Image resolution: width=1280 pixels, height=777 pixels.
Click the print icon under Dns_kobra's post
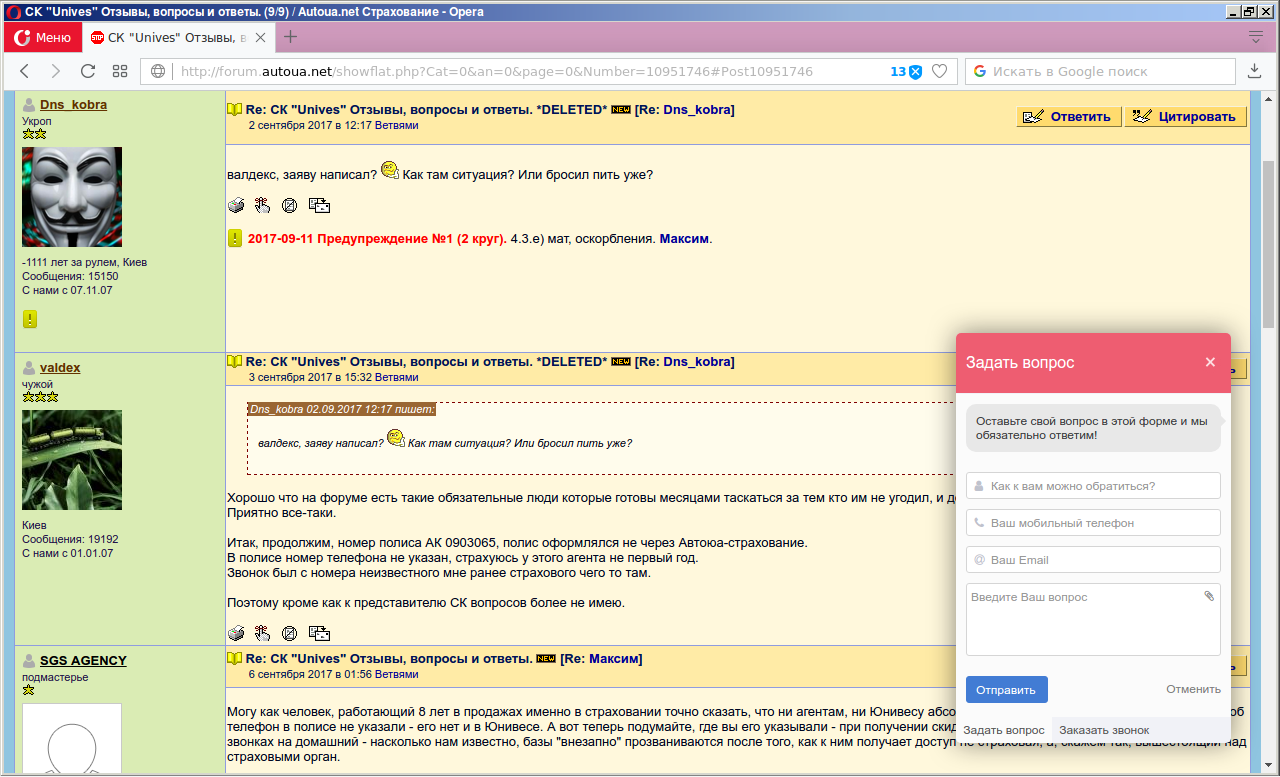(236, 206)
